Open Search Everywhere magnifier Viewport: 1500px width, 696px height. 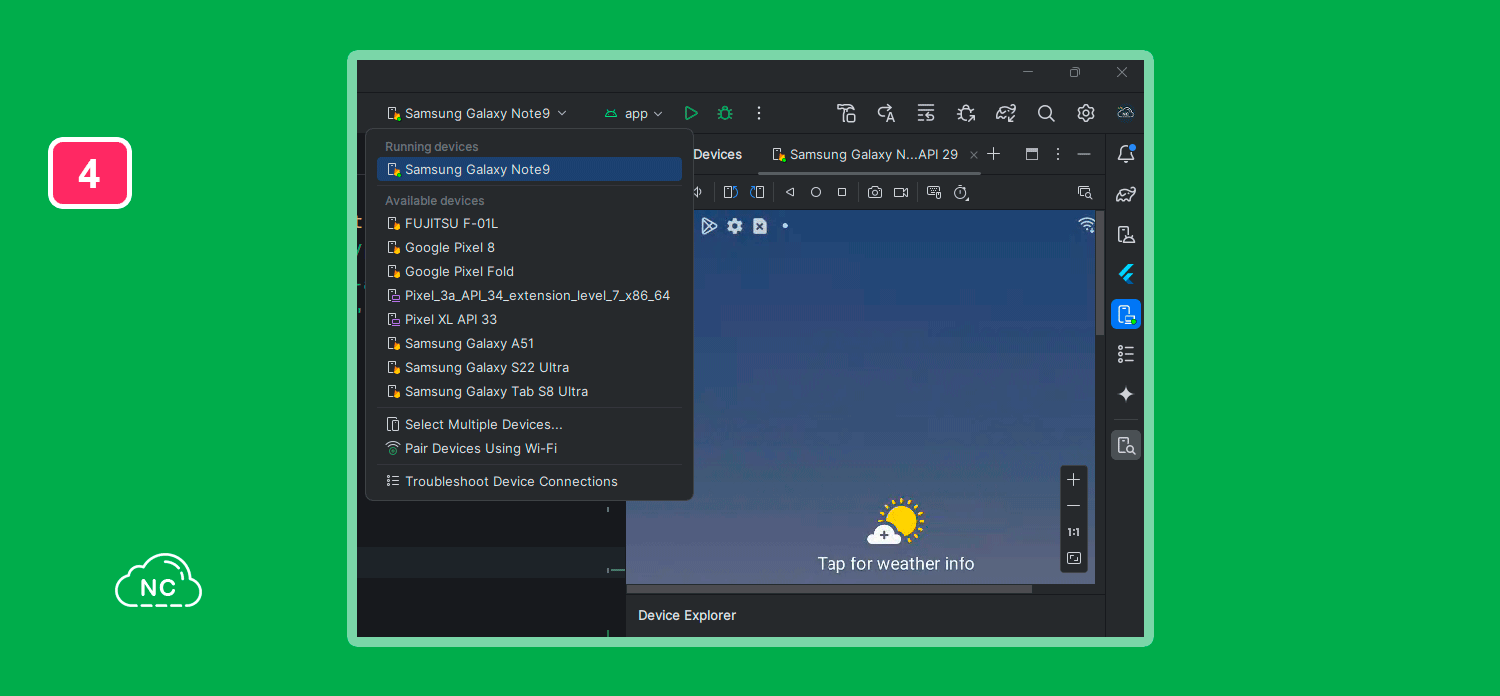point(1046,113)
